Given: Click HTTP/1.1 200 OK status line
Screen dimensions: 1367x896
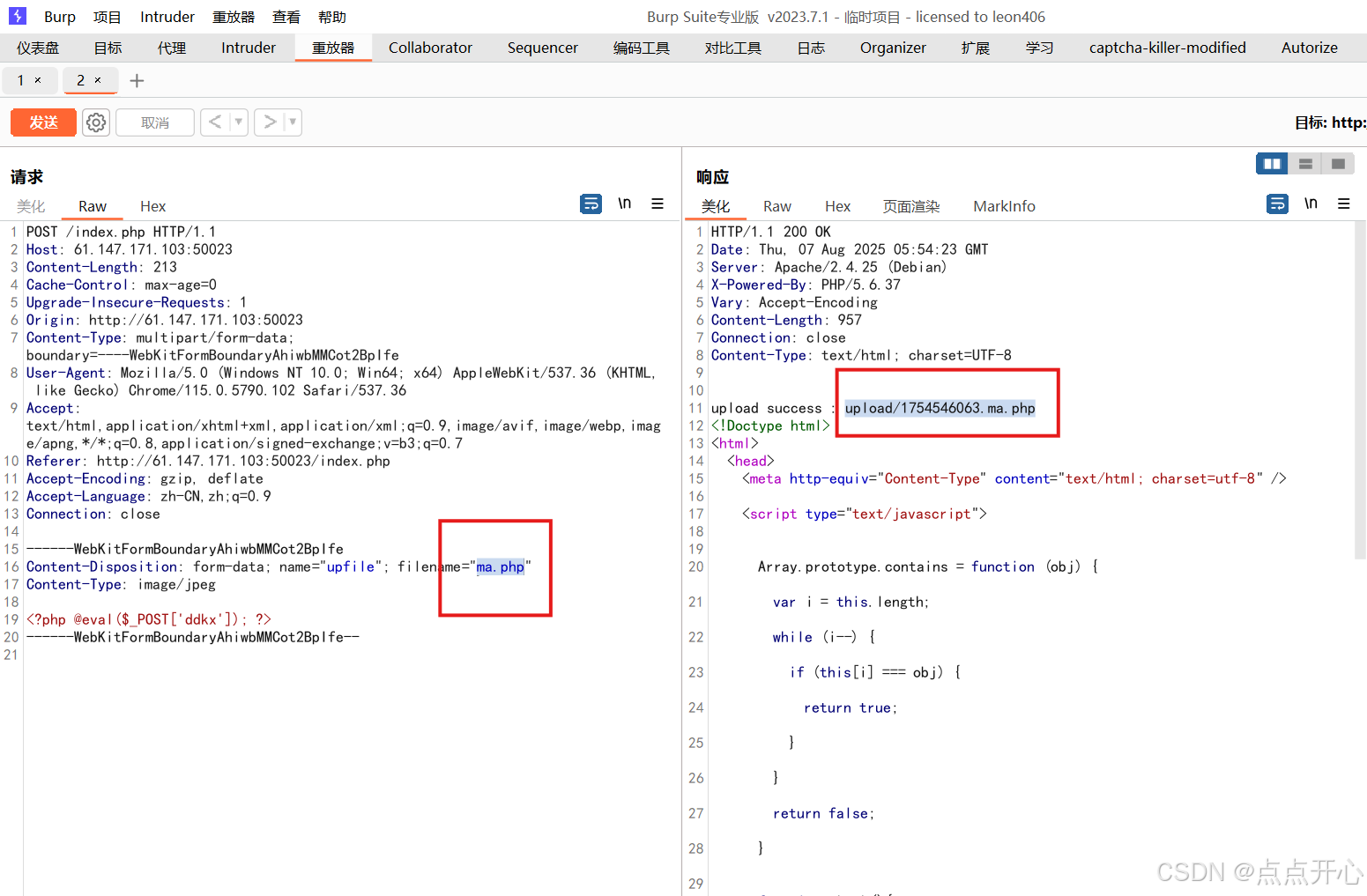Looking at the screenshot, I should click(771, 232).
